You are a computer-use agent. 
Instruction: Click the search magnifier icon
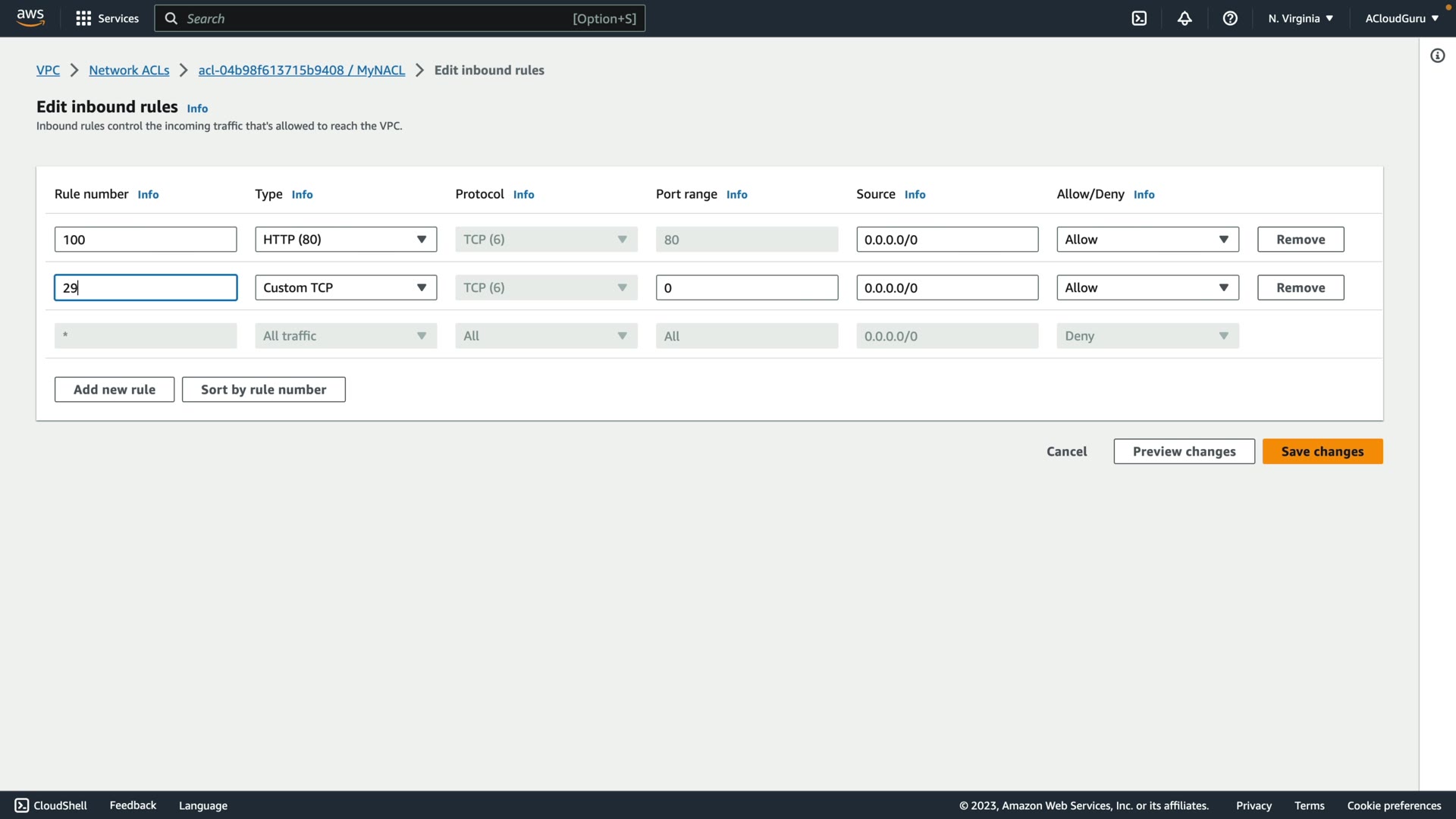[171, 18]
